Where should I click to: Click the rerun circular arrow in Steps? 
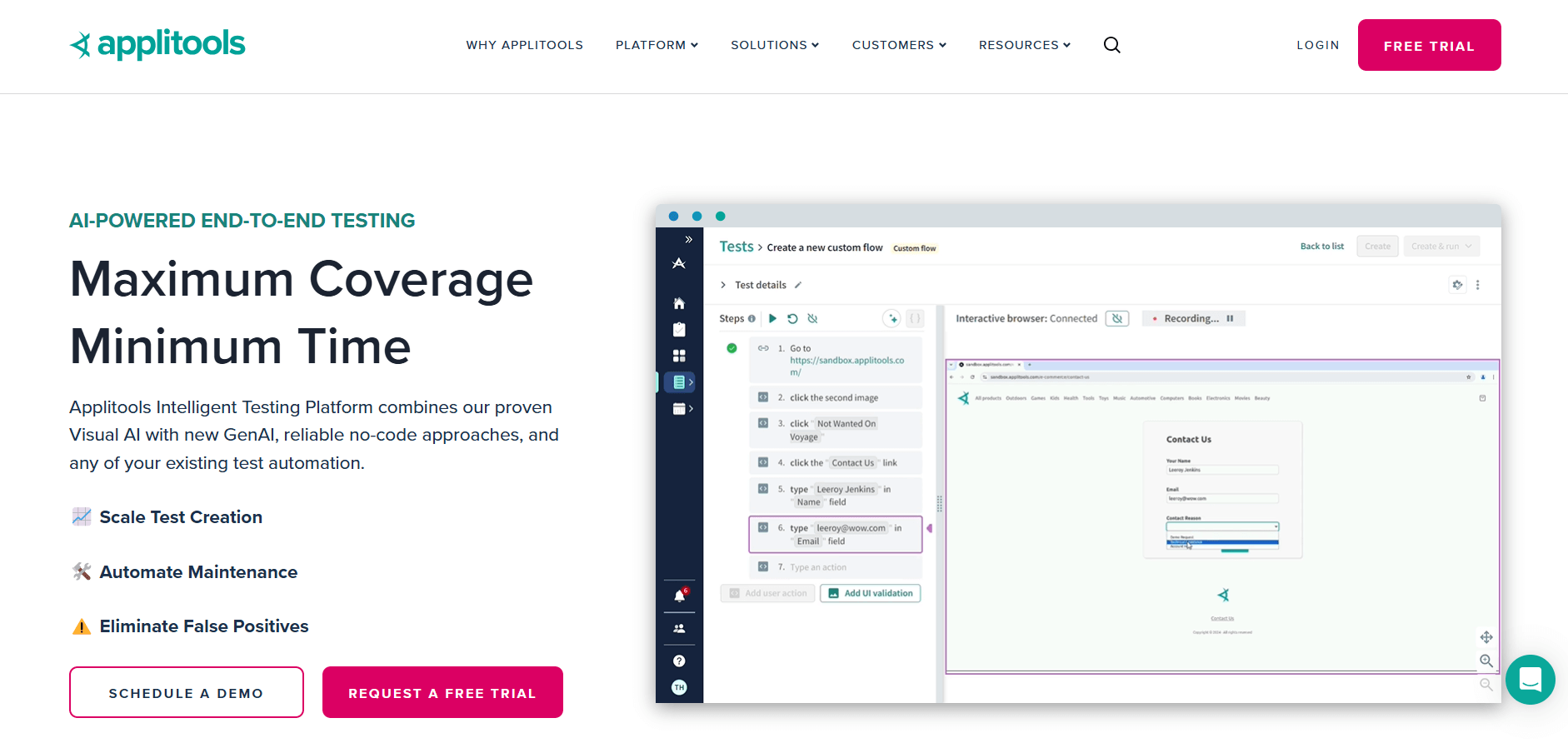pyautogui.click(x=792, y=318)
